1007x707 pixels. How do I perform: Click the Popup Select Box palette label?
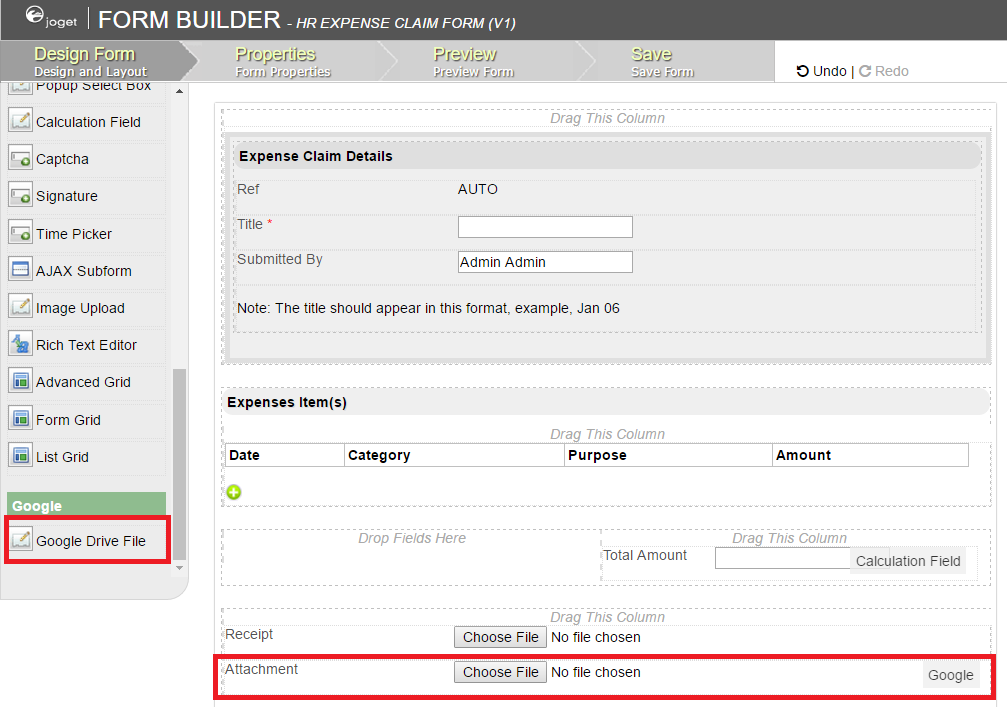coord(93,87)
